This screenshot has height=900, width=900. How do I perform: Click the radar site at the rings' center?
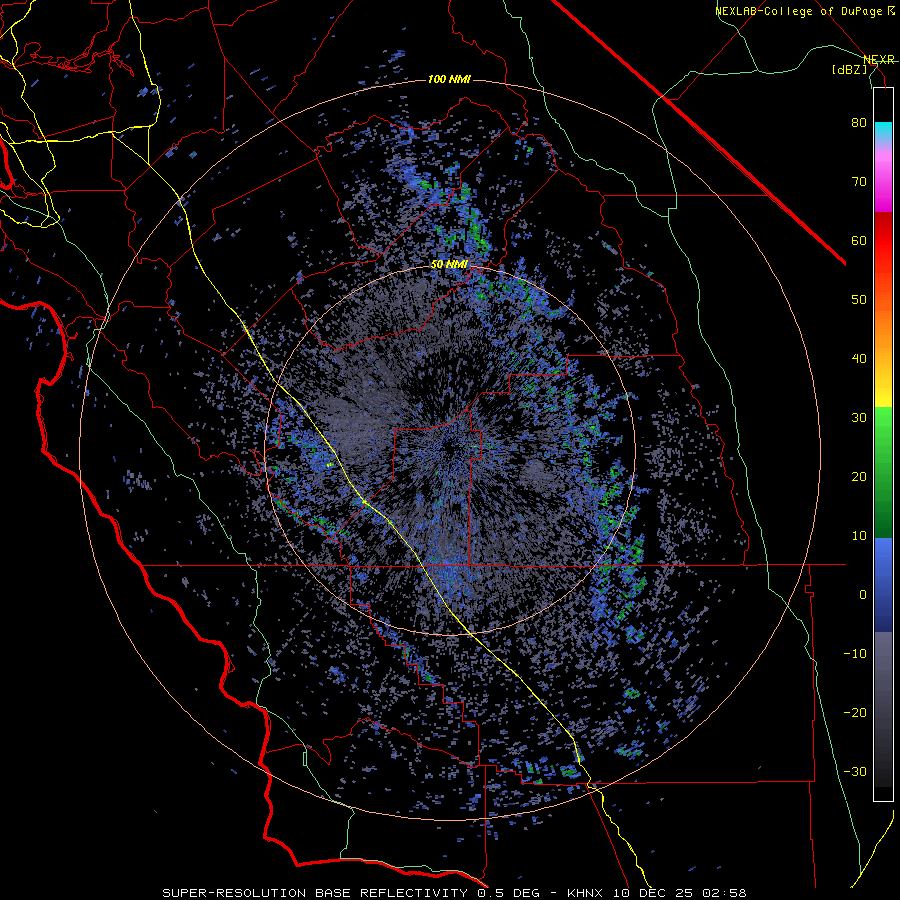pos(450,449)
